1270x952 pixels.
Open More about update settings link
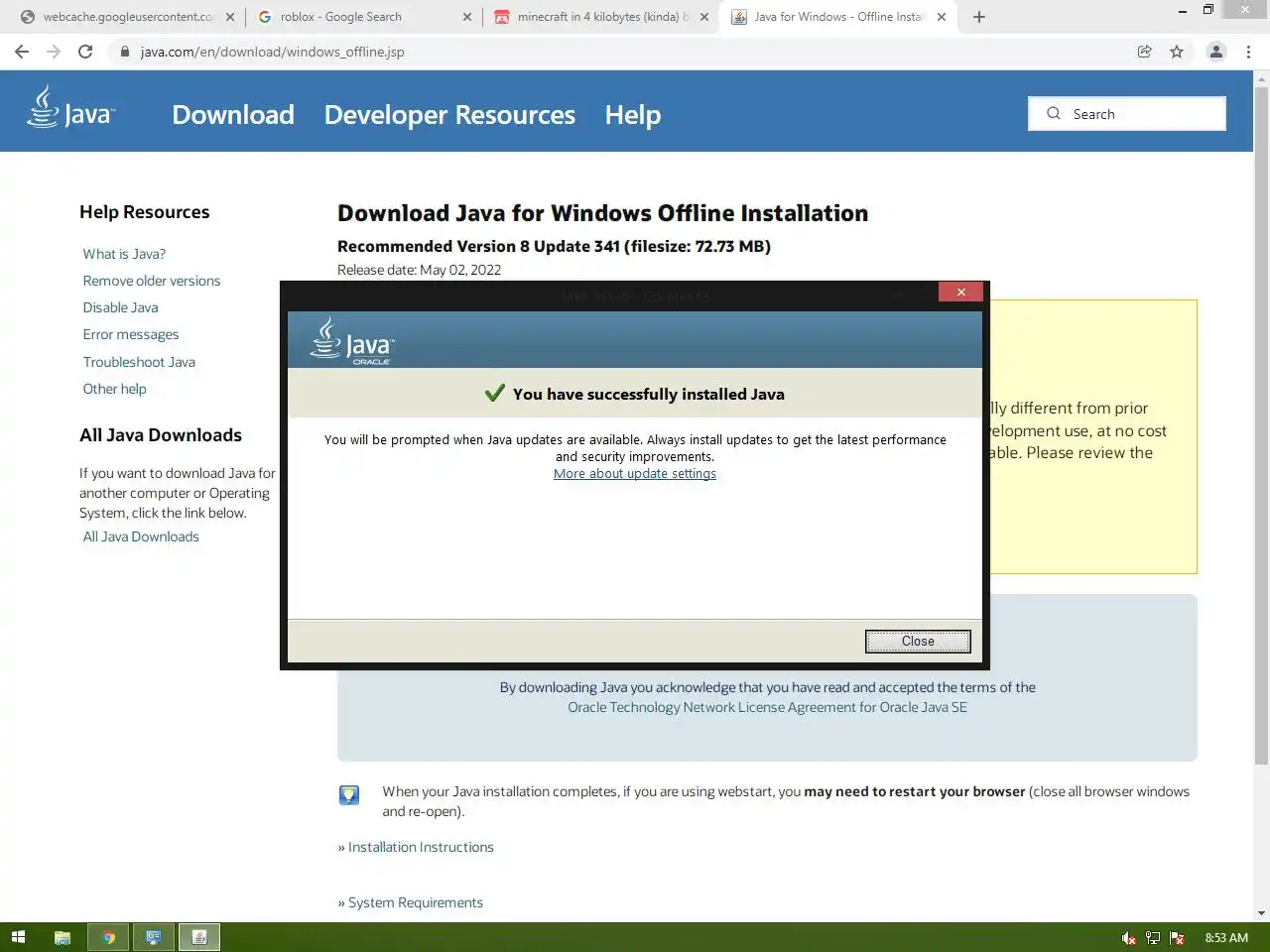(x=635, y=474)
